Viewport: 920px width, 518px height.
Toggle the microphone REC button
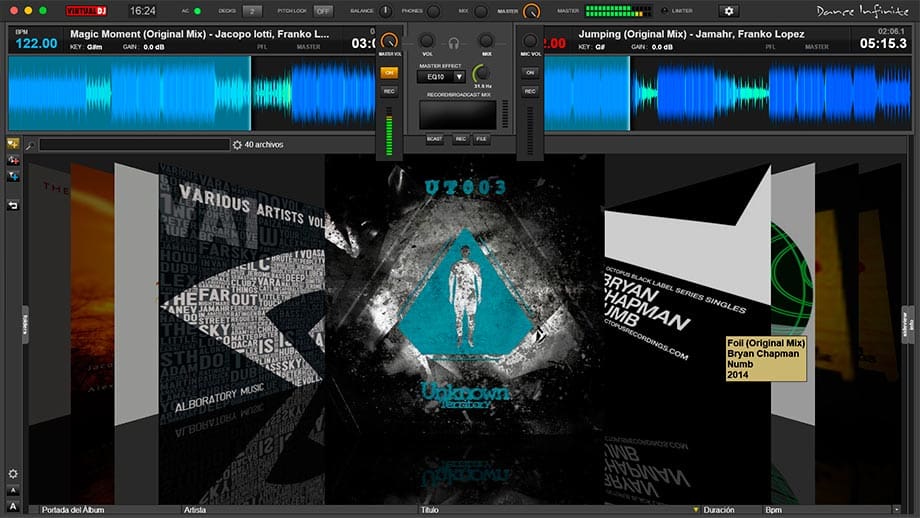530,92
